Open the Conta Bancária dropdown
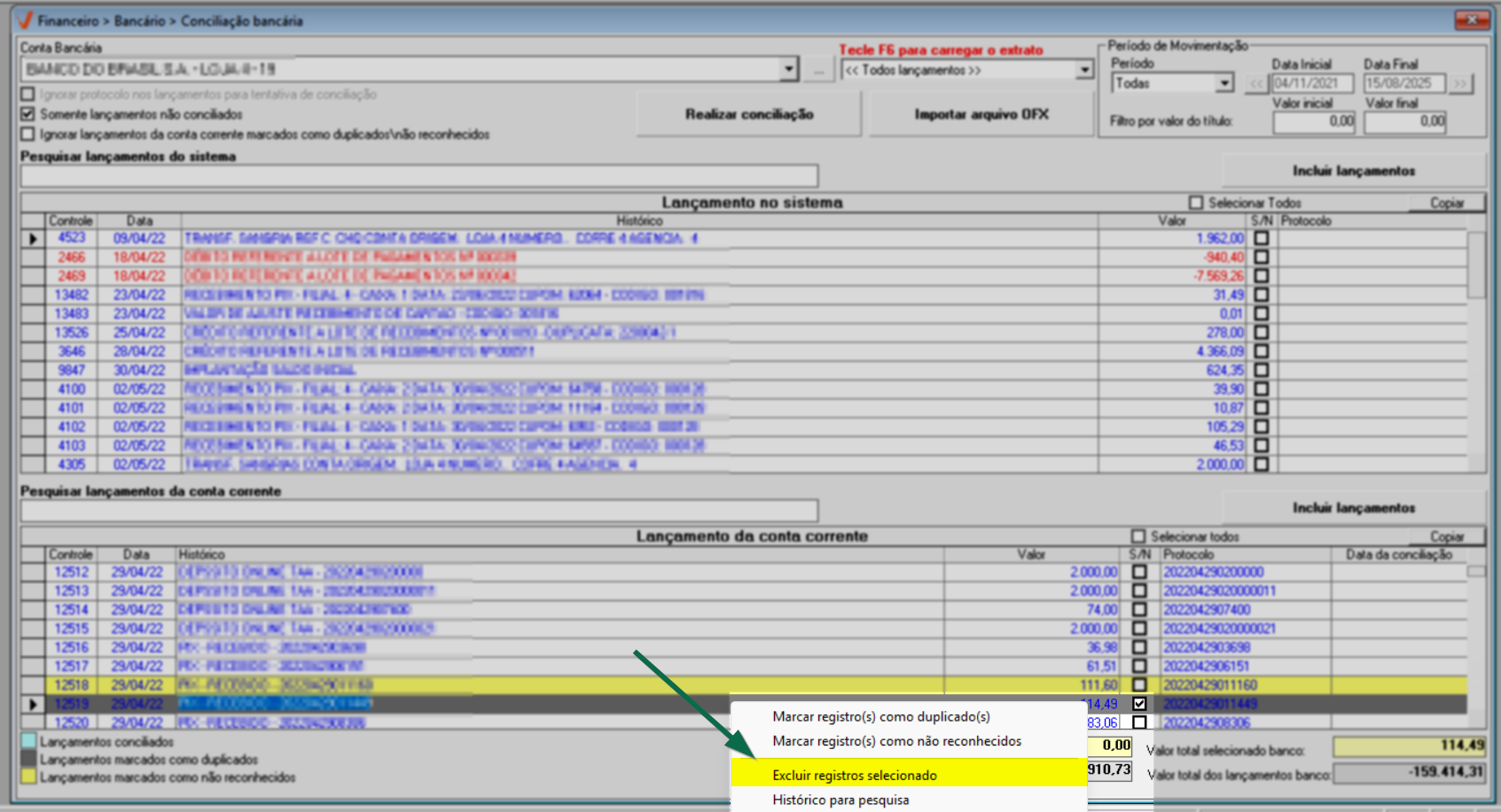This screenshot has height=812, width=1501. point(788,70)
